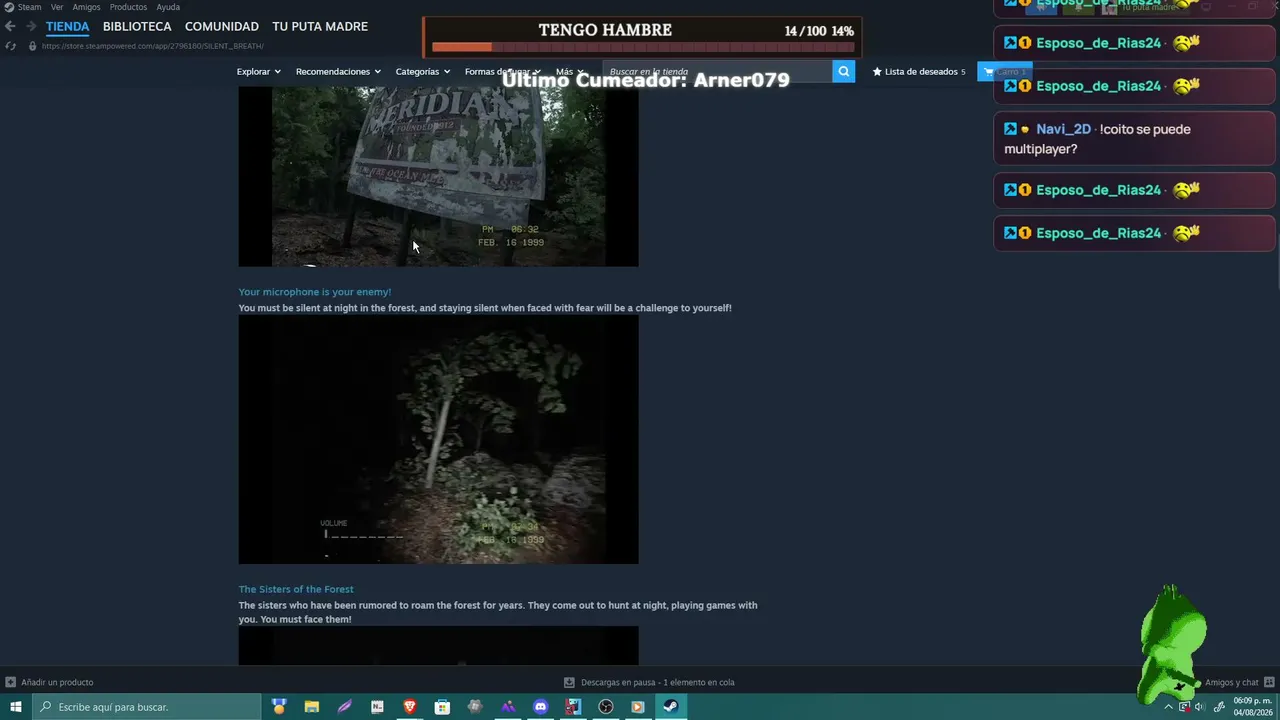This screenshot has height=720, width=1280.
Task: Switch to the COMUNIDAD tab
Action: coord(222,27)
